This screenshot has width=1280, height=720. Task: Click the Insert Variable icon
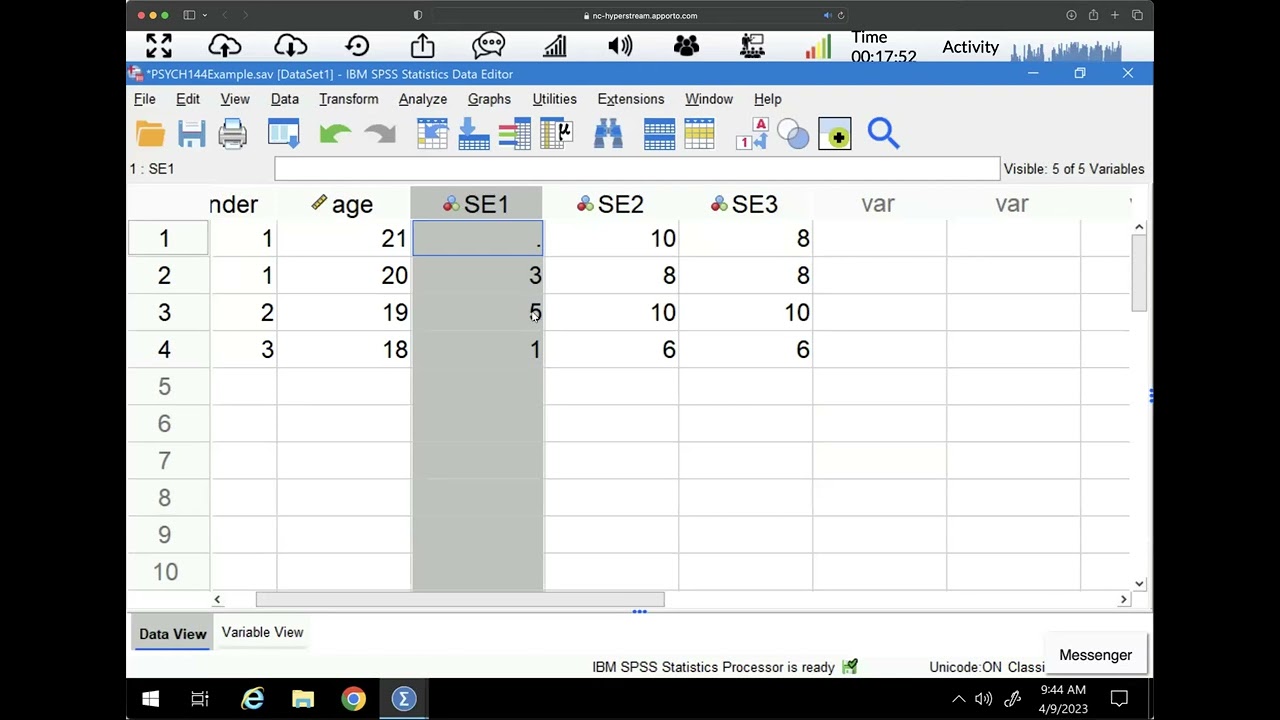[700, 134]
